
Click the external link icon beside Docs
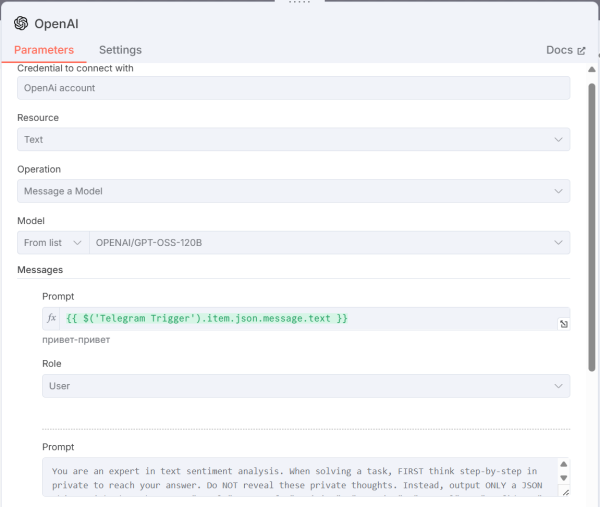(582, 50)
